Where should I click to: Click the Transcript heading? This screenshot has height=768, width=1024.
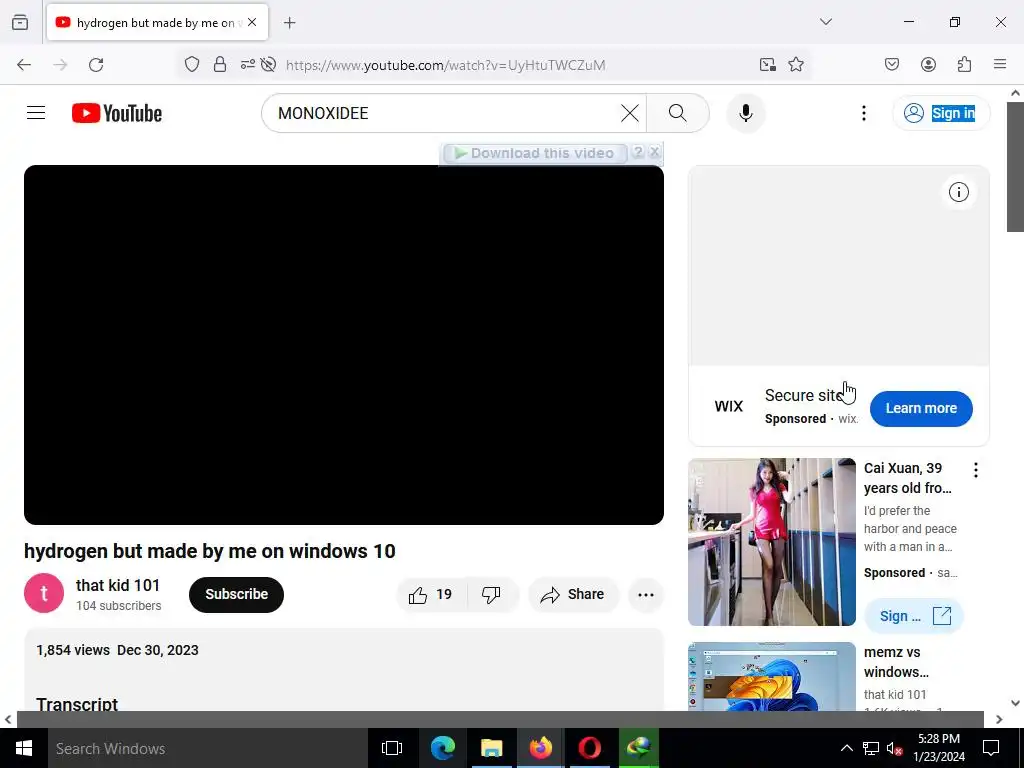[77, 703]
